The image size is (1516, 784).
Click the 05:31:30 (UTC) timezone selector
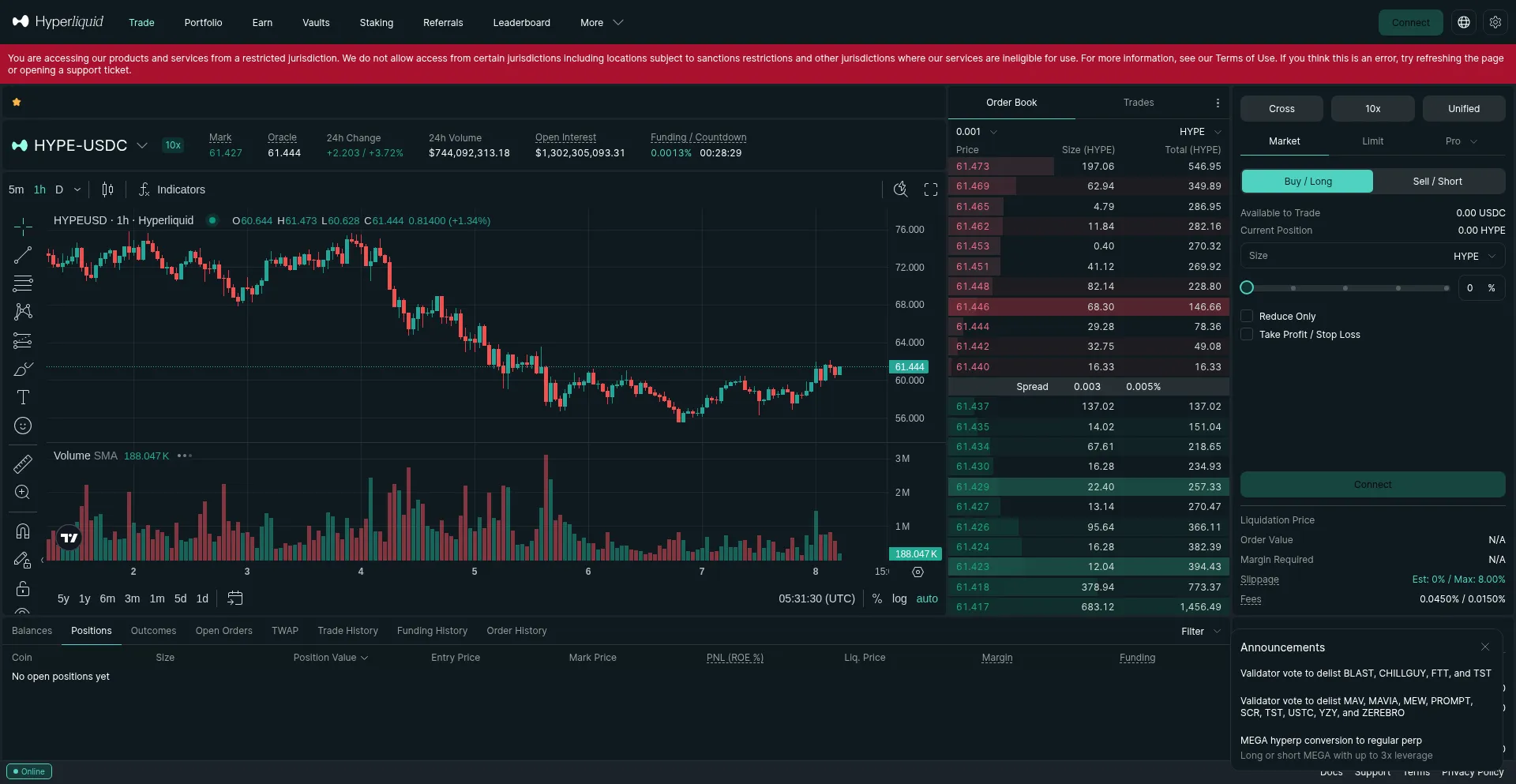click(x=816, y=598)
